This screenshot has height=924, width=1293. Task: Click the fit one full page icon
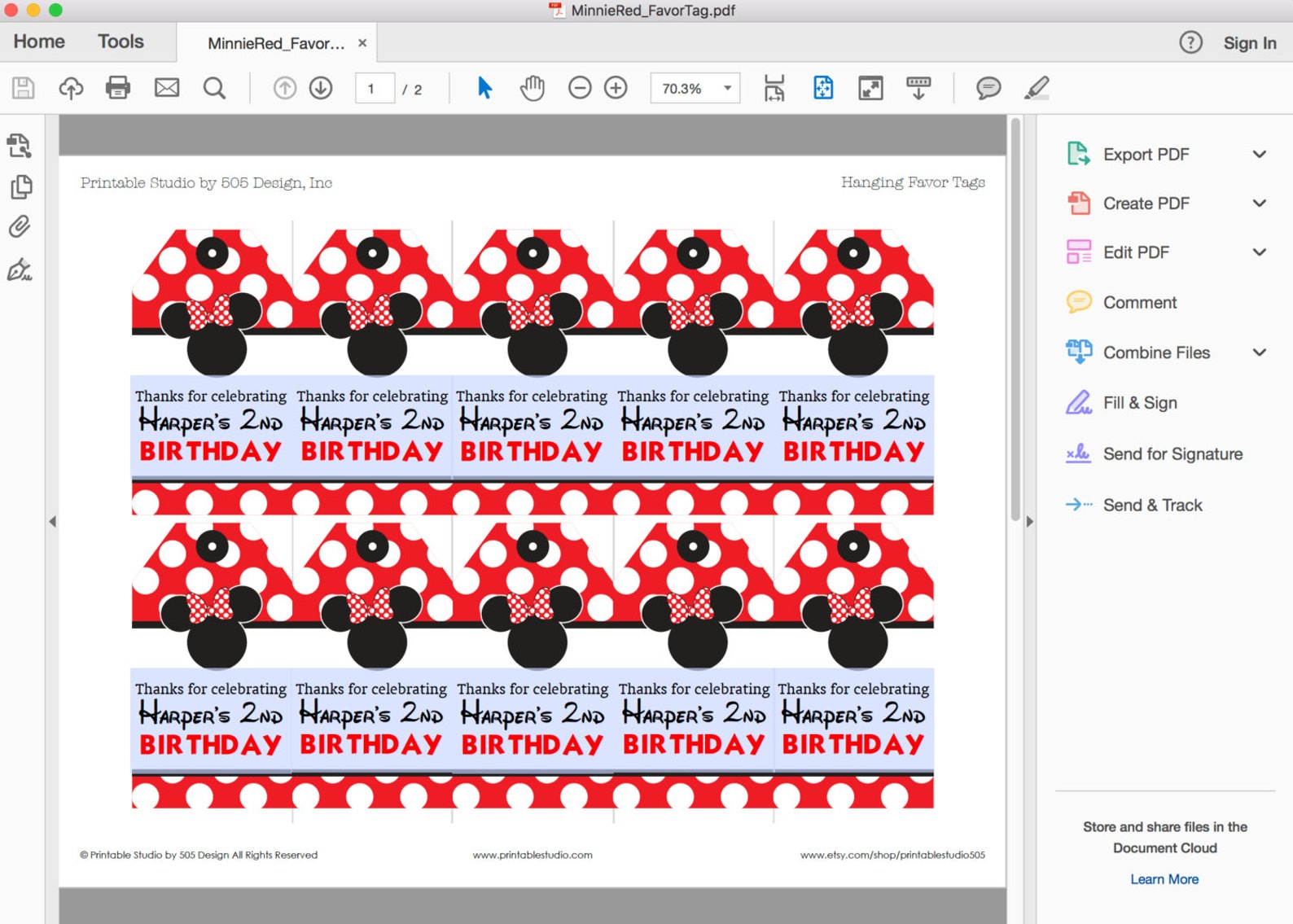[x=823, y=88]
